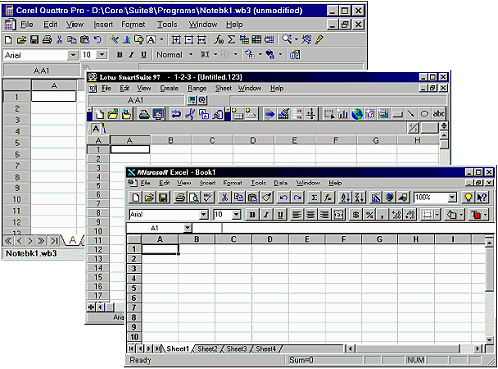Toggle Bold in Excel formatting toolbar
The height and width of the screenshot is (369, 498).
click(252, 215)
